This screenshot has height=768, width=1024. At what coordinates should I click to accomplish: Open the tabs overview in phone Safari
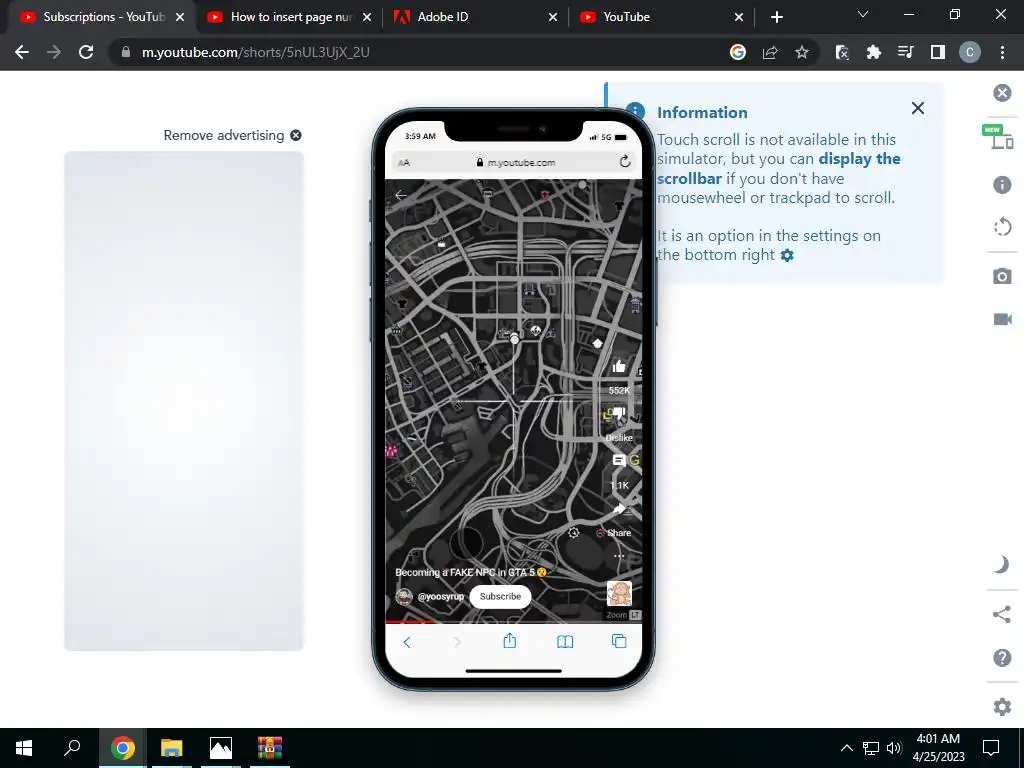pyautogui.click(x=618, y=641)
